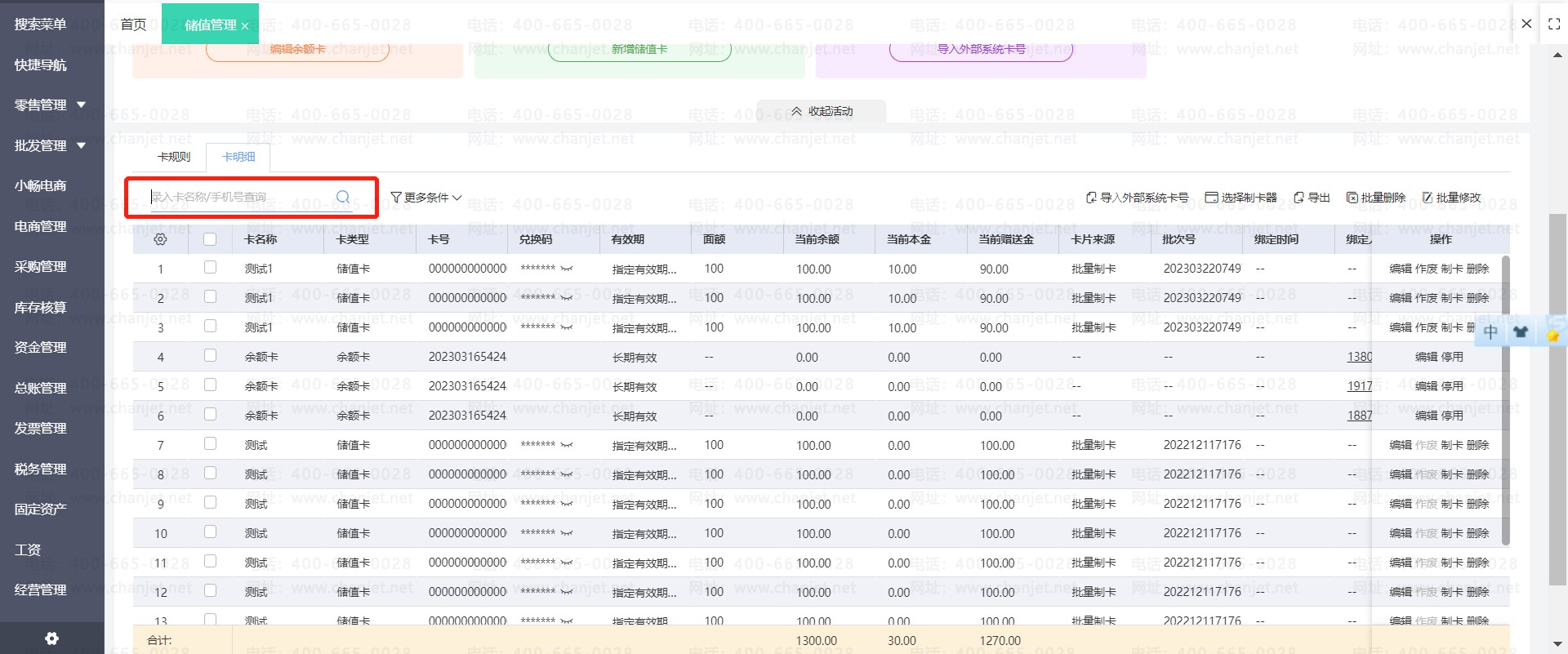
Task: Go to the 首页 tab
Action: [x=133, y=24]
